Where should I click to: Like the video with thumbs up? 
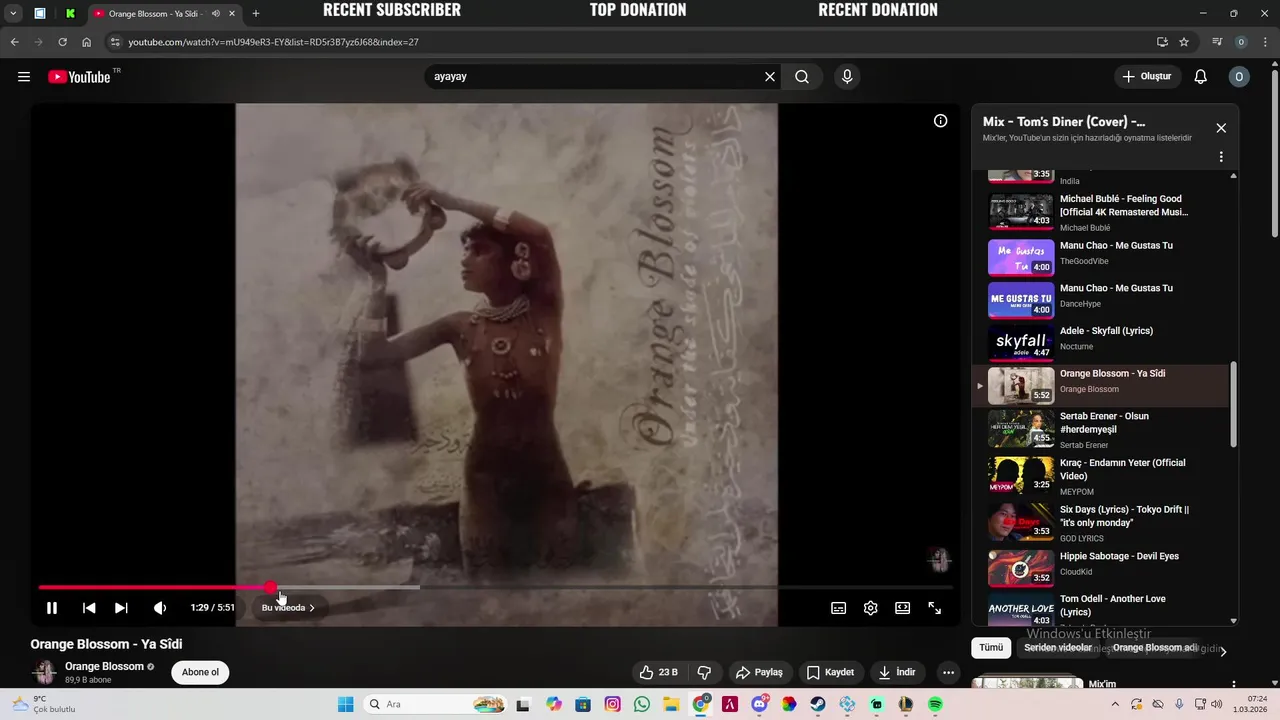point(659,672)
